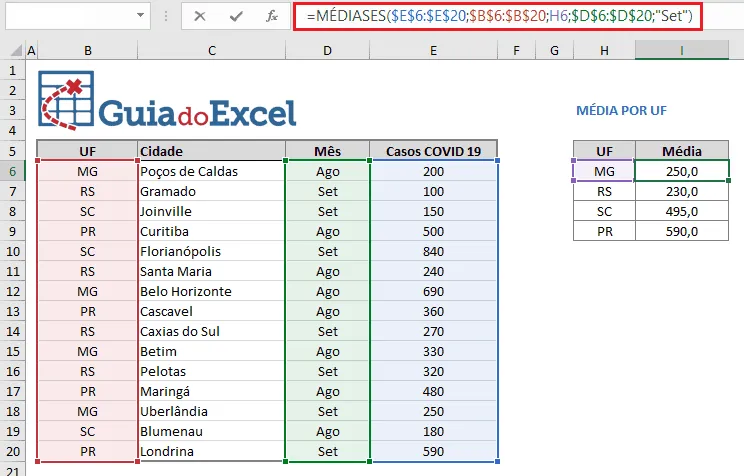
Task: Select column I header
Action: point(682,50)
